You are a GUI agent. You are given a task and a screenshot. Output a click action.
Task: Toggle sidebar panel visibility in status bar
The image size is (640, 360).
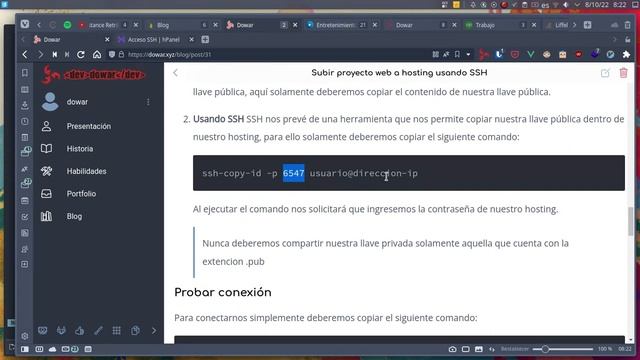[25, 349]
